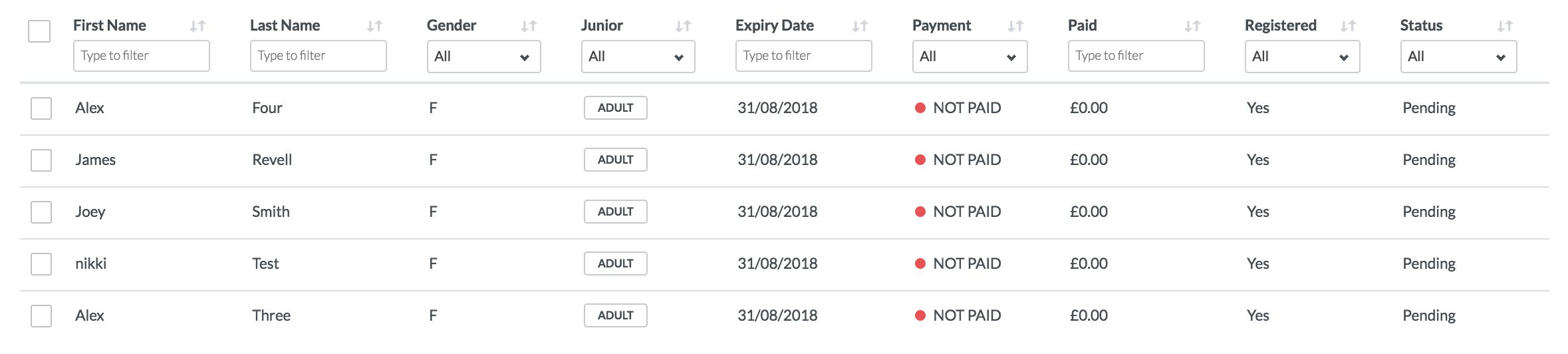Click the Last Name sort arrows
Screen dimensions: 1568x354
[374, 26]
